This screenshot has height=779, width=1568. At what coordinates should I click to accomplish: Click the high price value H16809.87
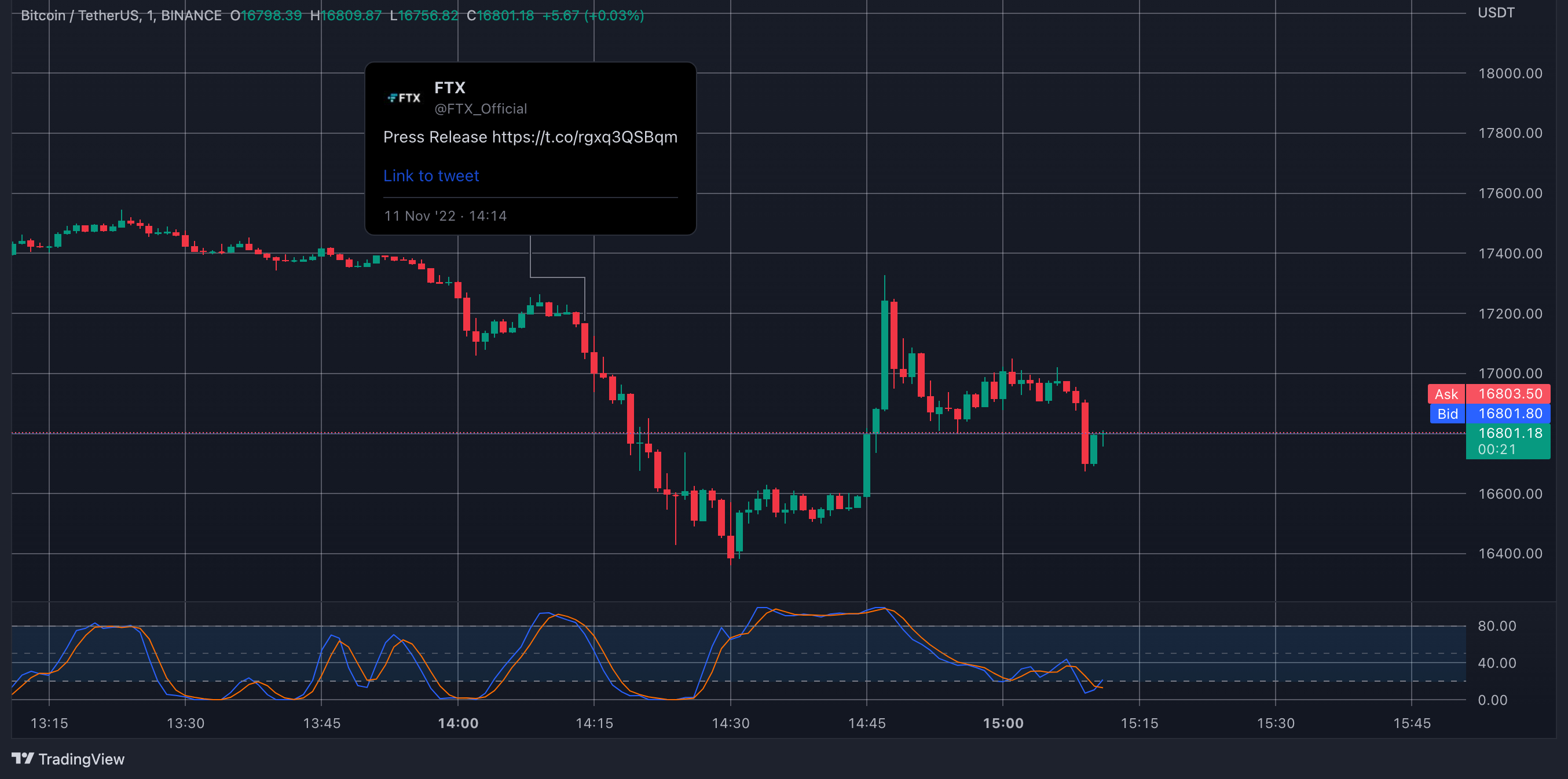[x=346, y=16]
